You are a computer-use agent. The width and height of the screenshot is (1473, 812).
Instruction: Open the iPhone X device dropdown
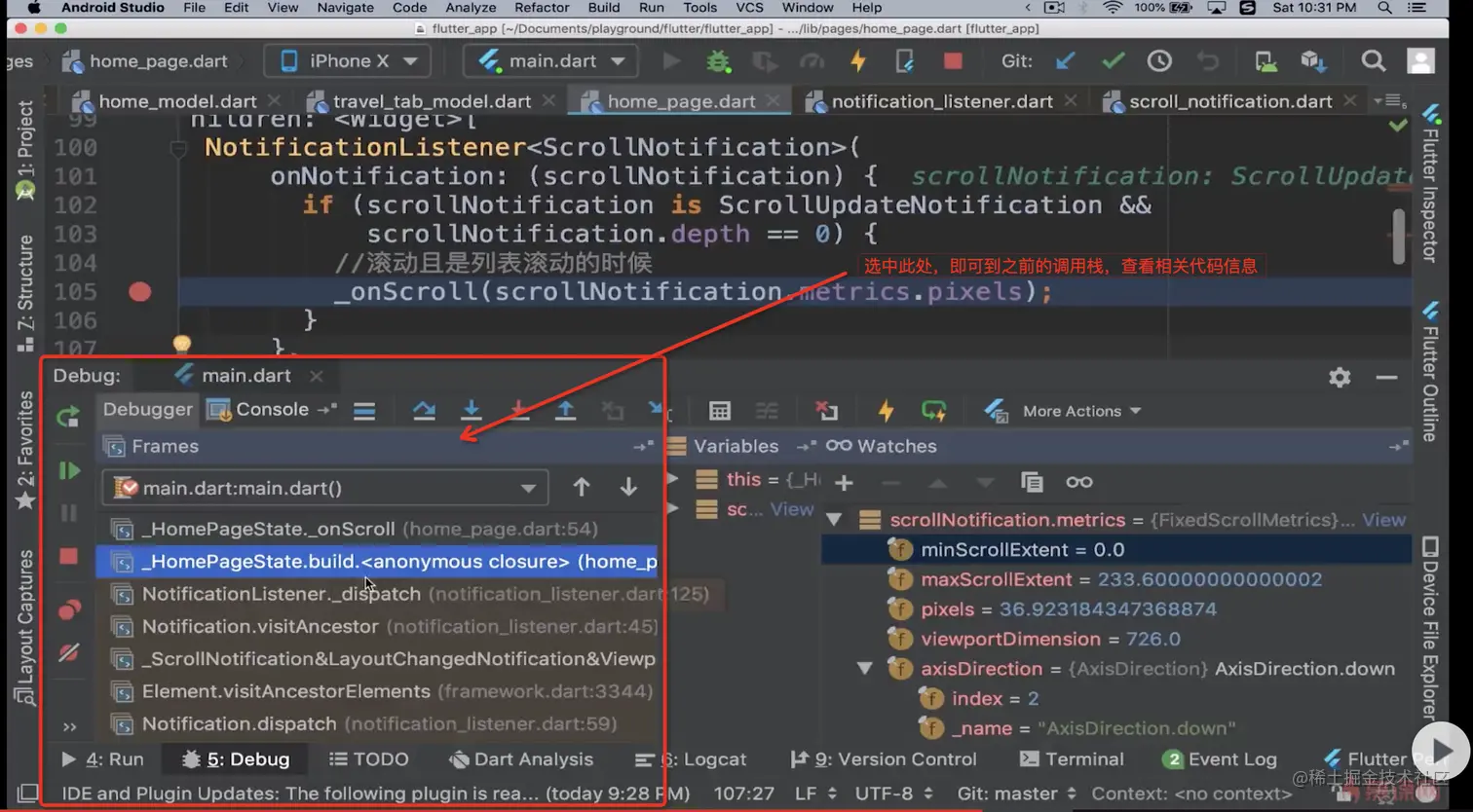[x=347, y=61]
